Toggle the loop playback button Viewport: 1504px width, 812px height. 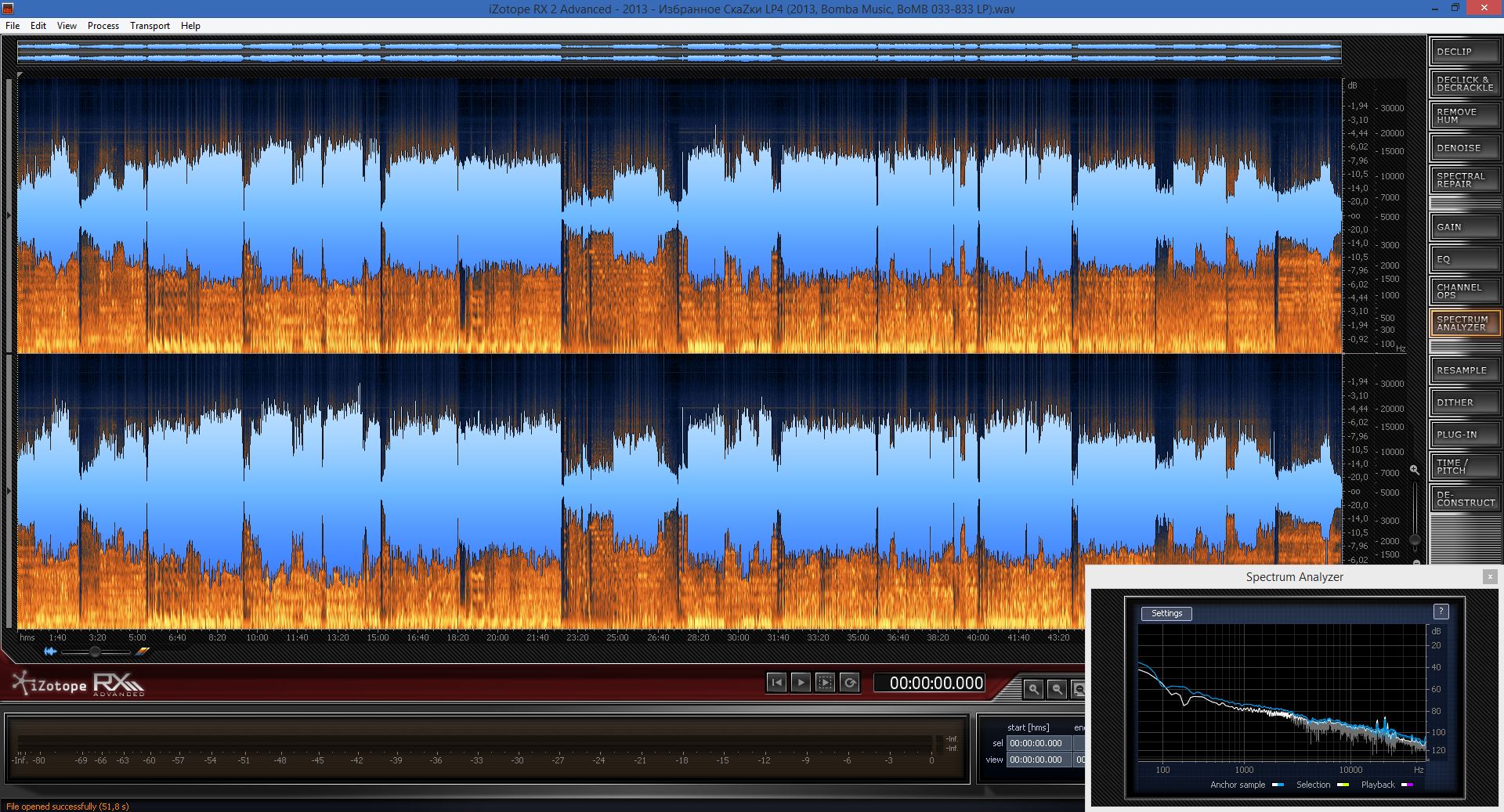click(849, 683)
